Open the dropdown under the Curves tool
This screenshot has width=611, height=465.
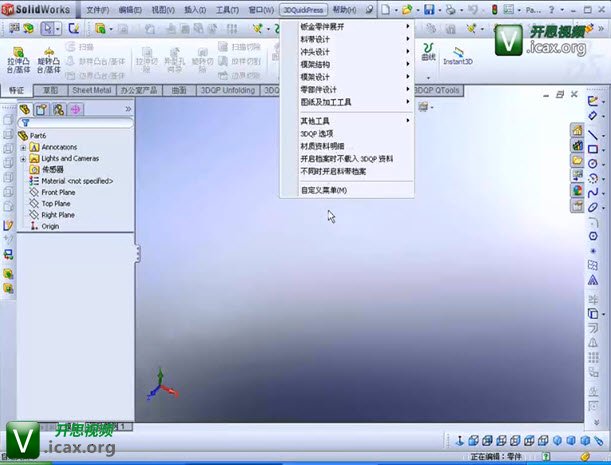tap(428, 78)
